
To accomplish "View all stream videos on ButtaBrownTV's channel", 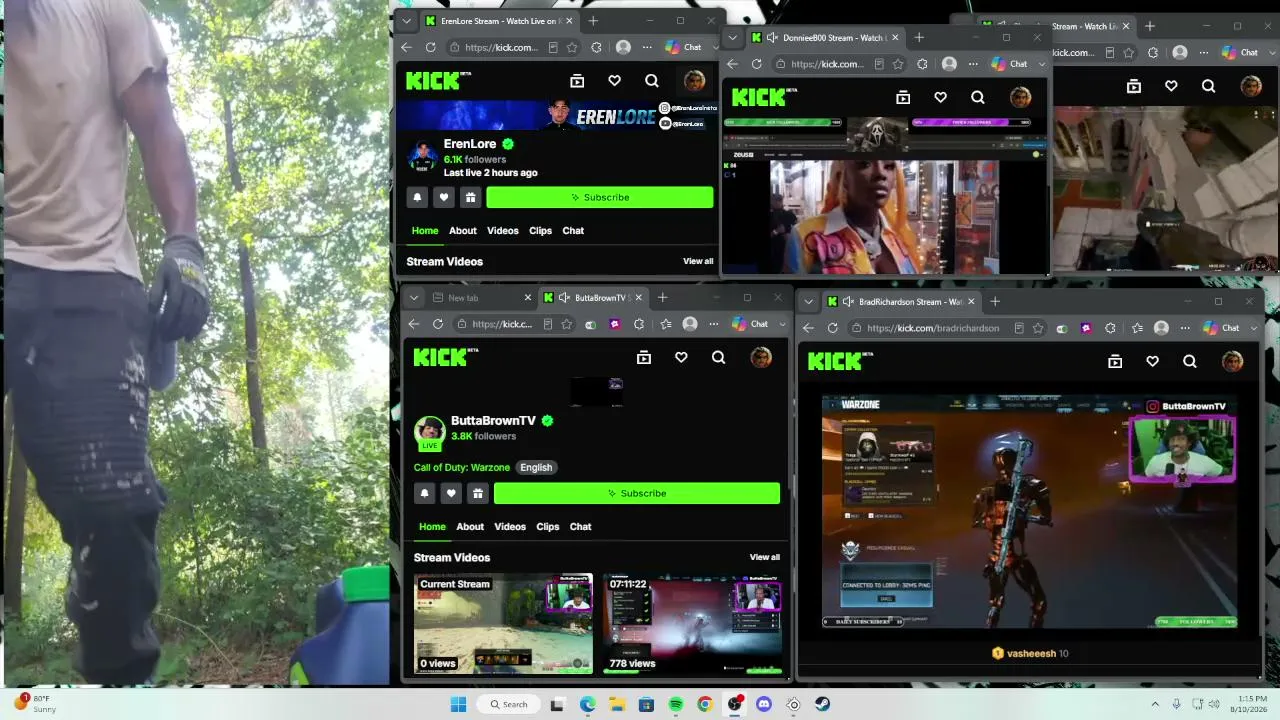I will (x=765, y=558).
